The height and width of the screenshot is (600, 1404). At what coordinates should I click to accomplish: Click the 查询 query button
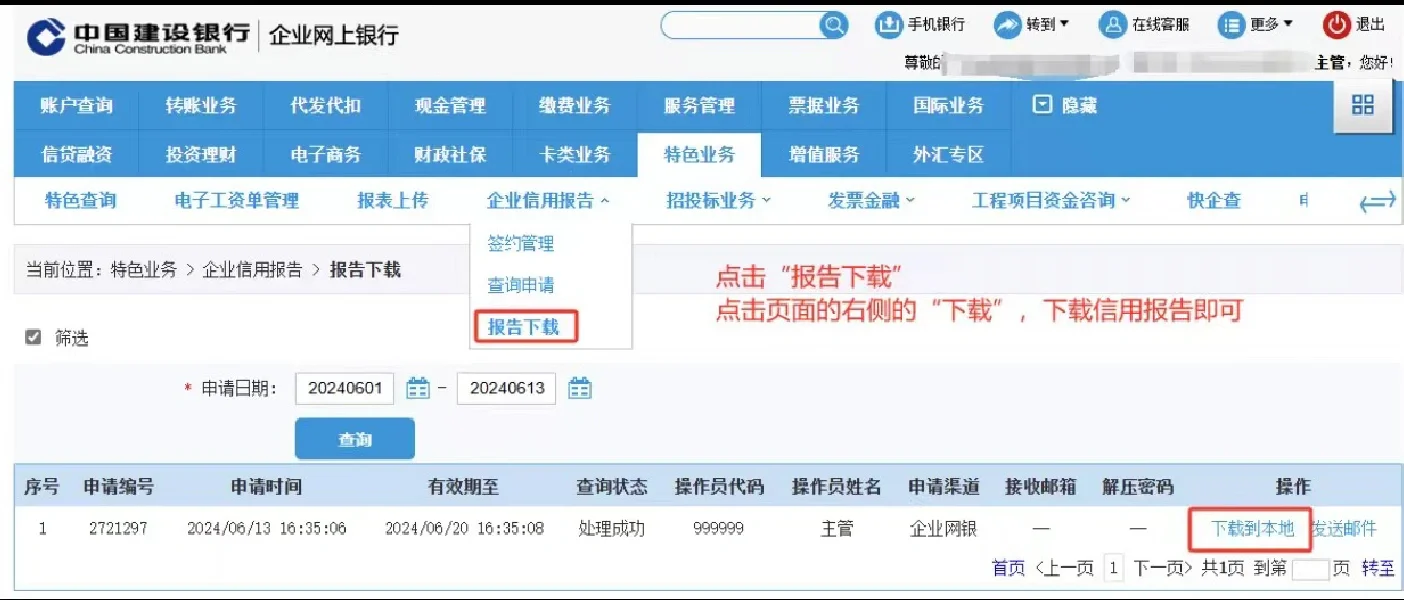[x=355, y=439]
